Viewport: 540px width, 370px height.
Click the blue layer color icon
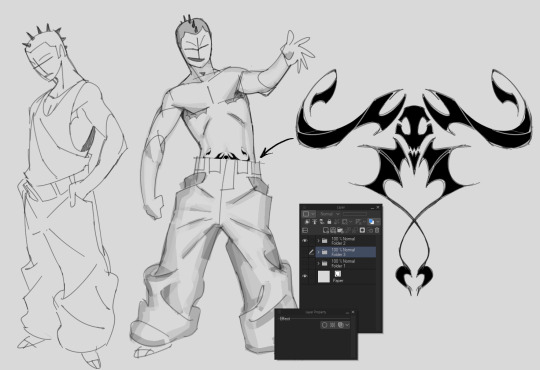coord(371,222)
